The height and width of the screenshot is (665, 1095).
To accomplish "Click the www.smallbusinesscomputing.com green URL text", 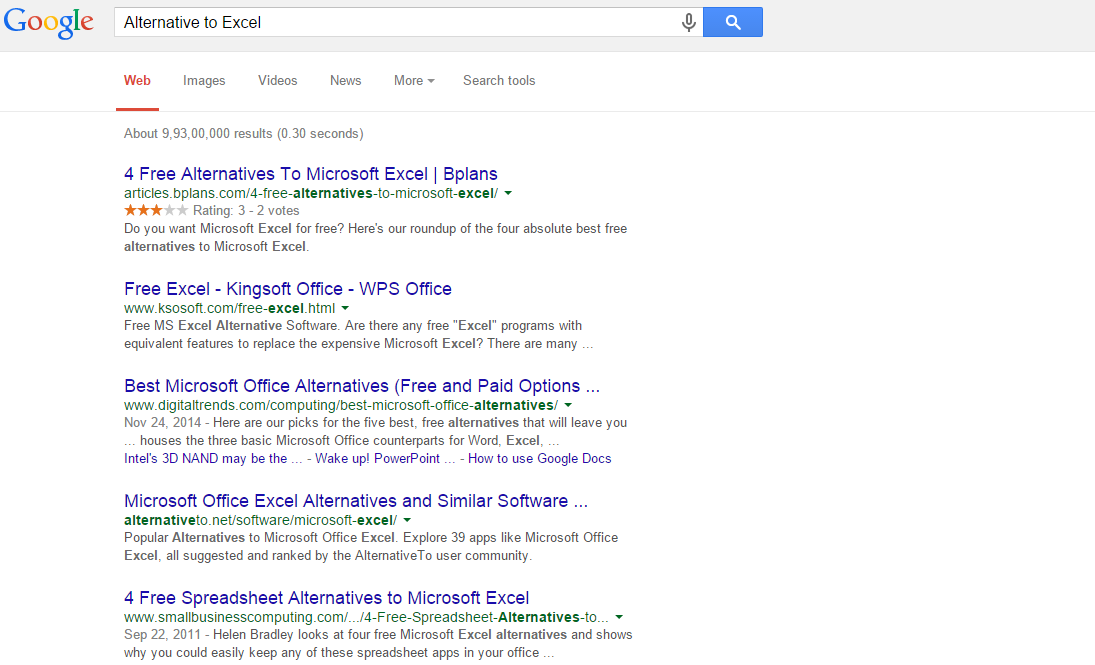I will pos(366,618).
